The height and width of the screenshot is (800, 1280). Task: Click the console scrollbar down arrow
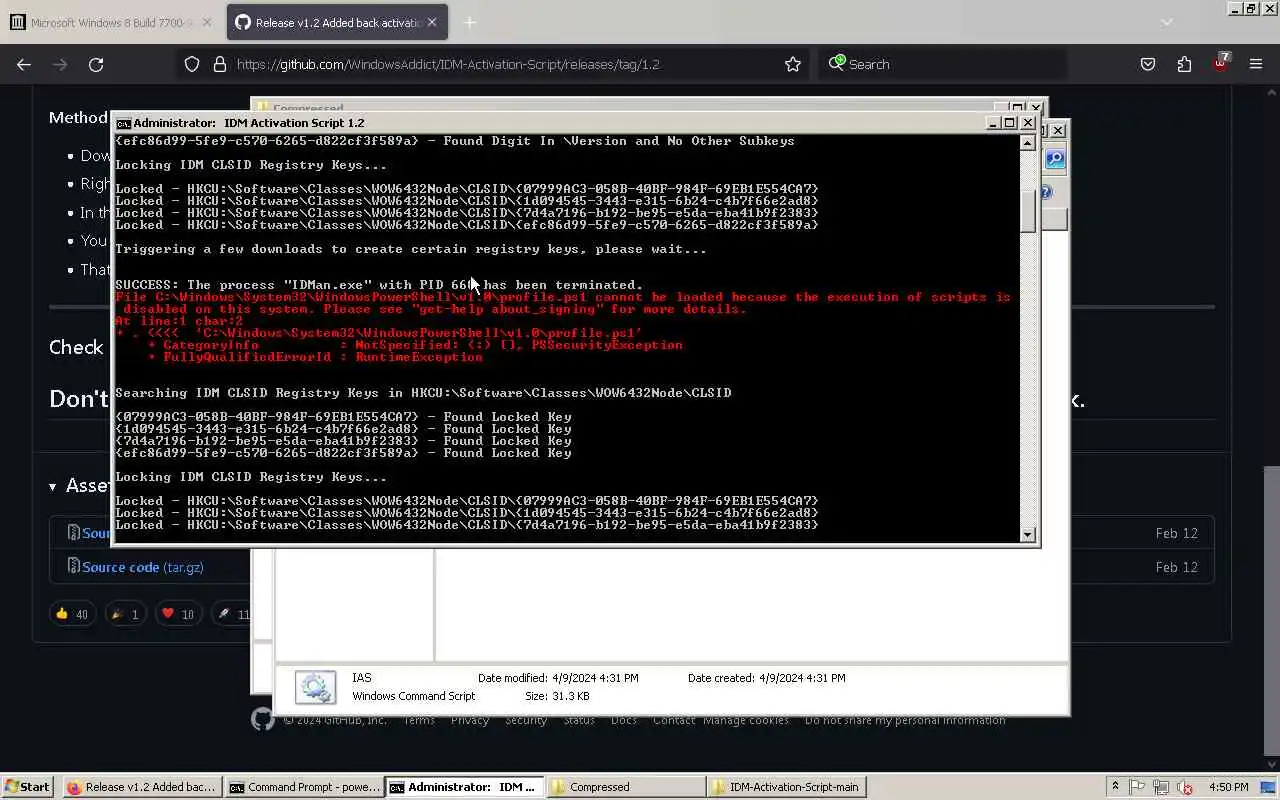(x=1027, y=534)
